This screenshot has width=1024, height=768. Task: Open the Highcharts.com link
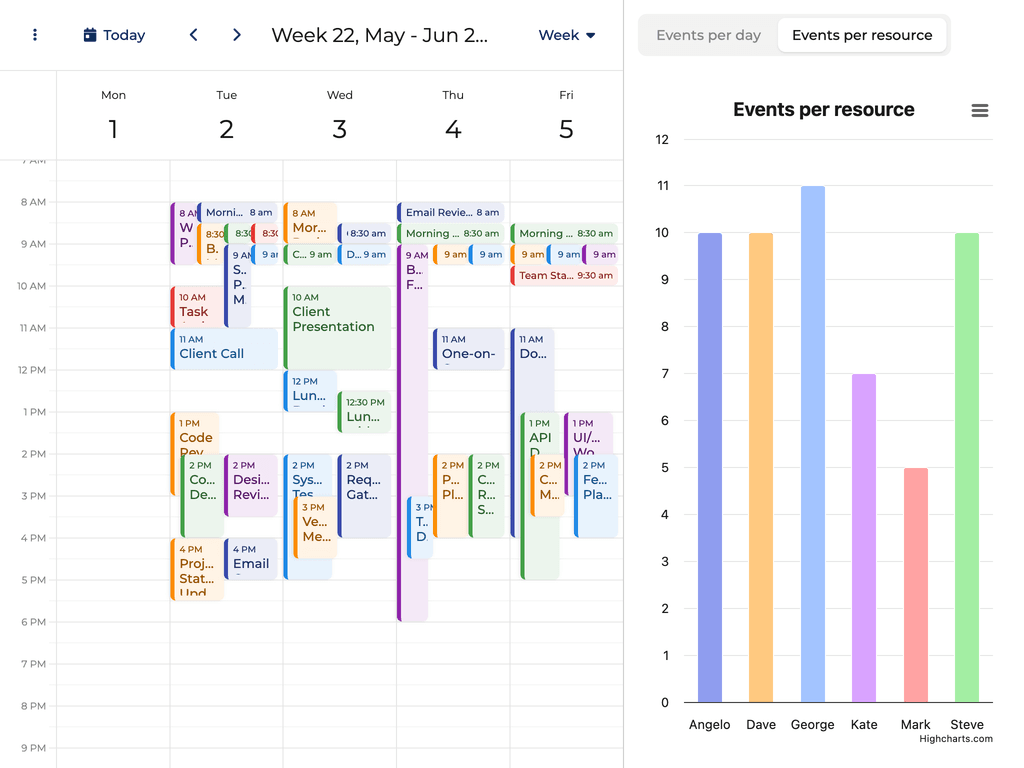[x=955, y=737]
